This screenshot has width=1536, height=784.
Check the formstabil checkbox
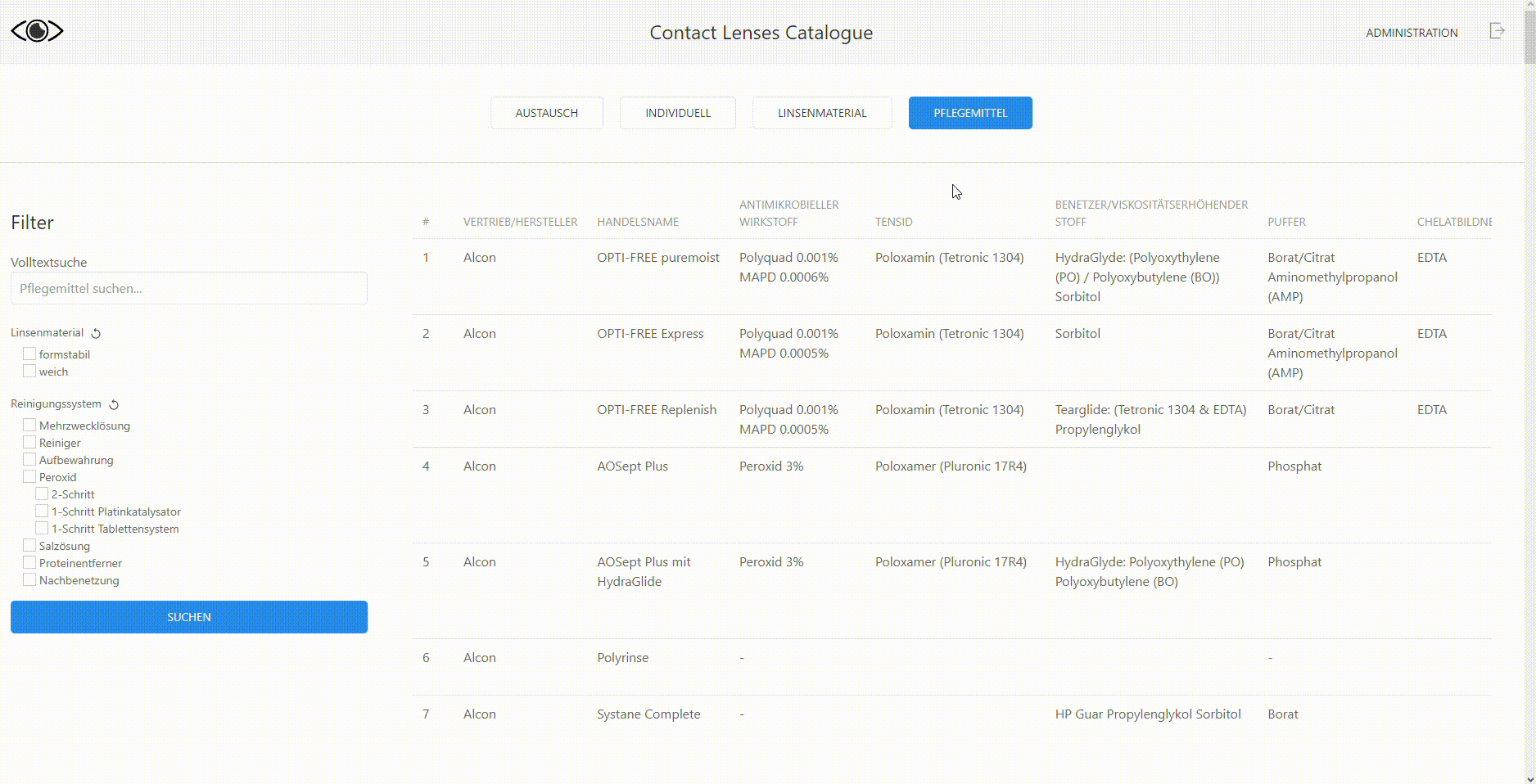click(29, 354)
